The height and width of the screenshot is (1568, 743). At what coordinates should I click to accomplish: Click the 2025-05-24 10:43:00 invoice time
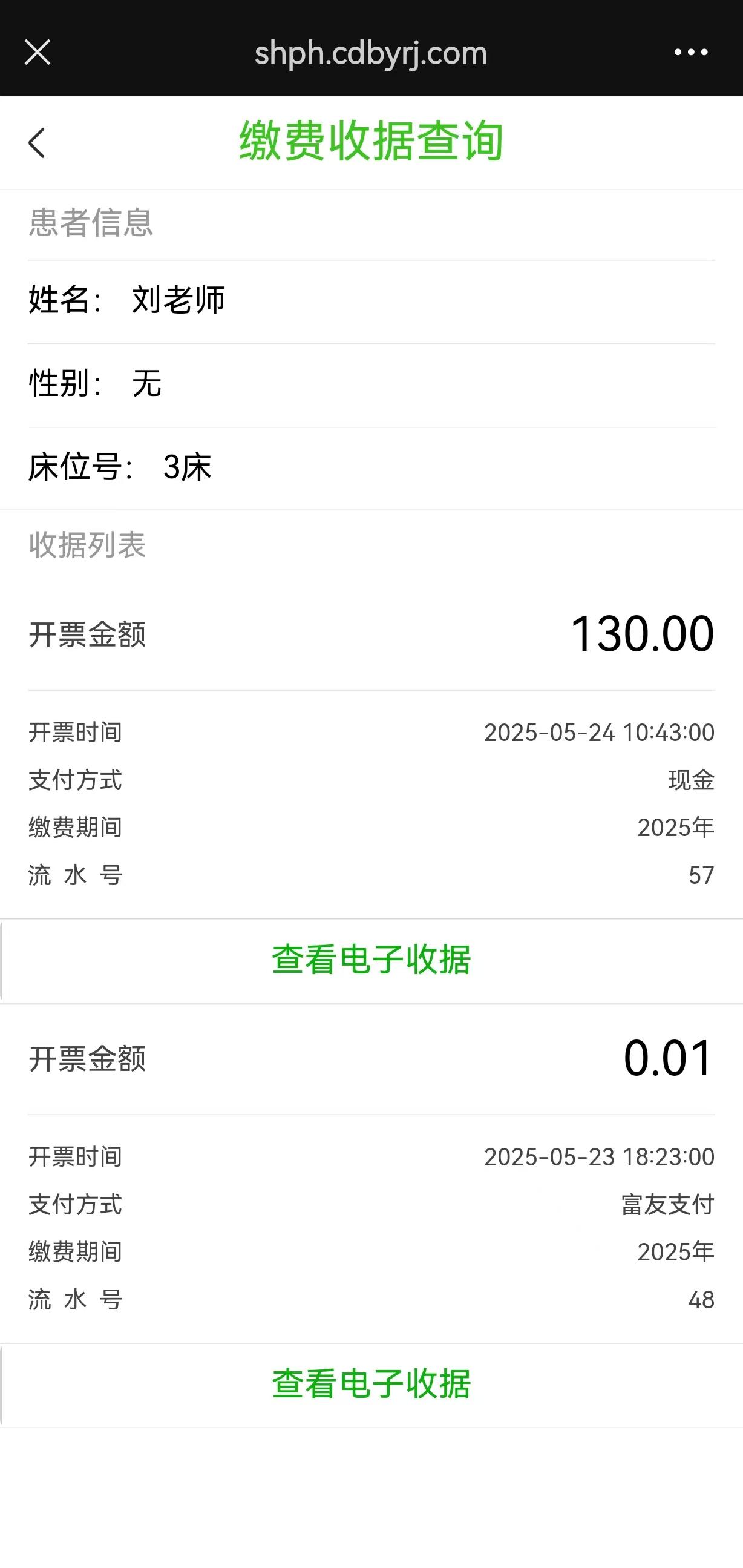point(599,733)
